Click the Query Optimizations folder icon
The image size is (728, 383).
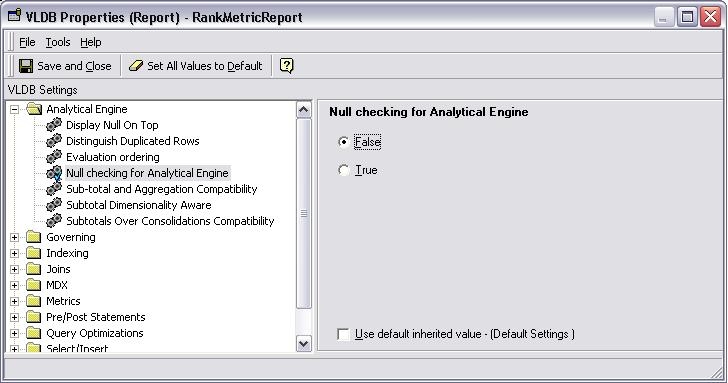coord(34,333)
